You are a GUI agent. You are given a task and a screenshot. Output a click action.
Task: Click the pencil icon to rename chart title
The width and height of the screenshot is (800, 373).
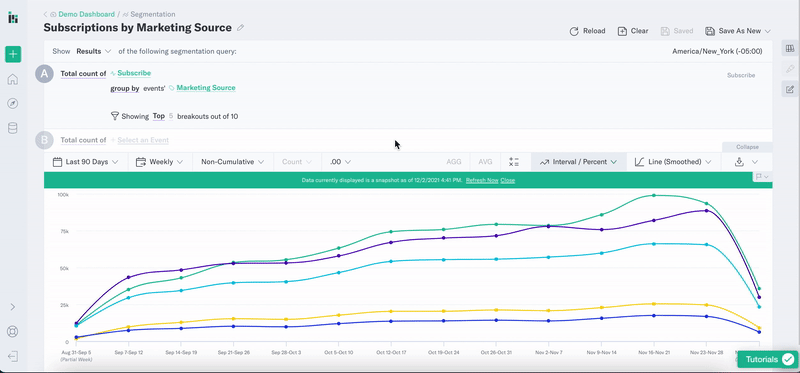[241, 28]
